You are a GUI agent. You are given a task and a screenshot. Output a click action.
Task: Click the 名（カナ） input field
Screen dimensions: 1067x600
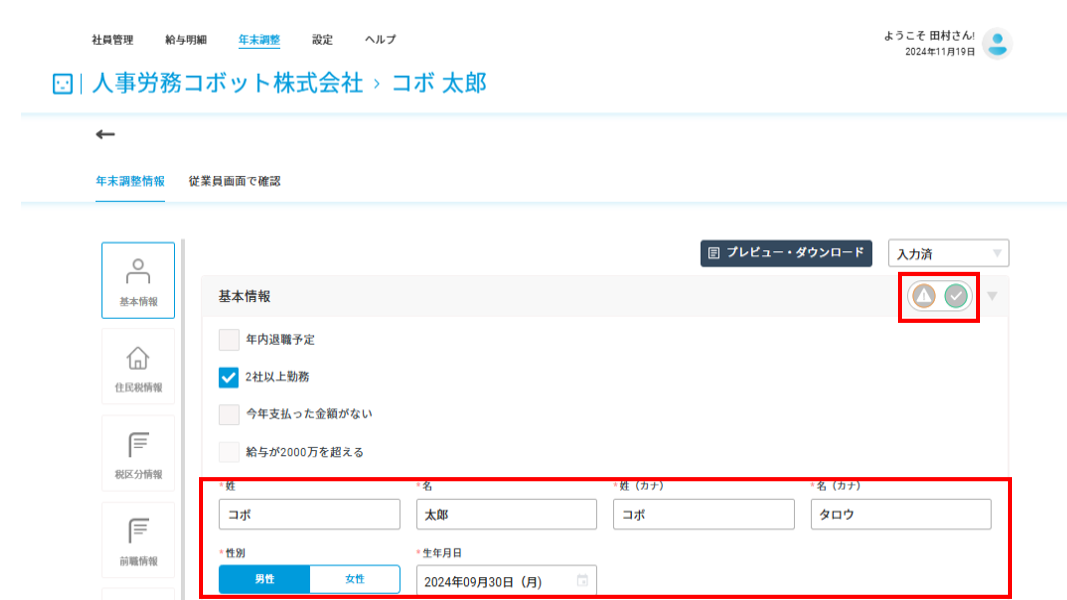[901, 514]
